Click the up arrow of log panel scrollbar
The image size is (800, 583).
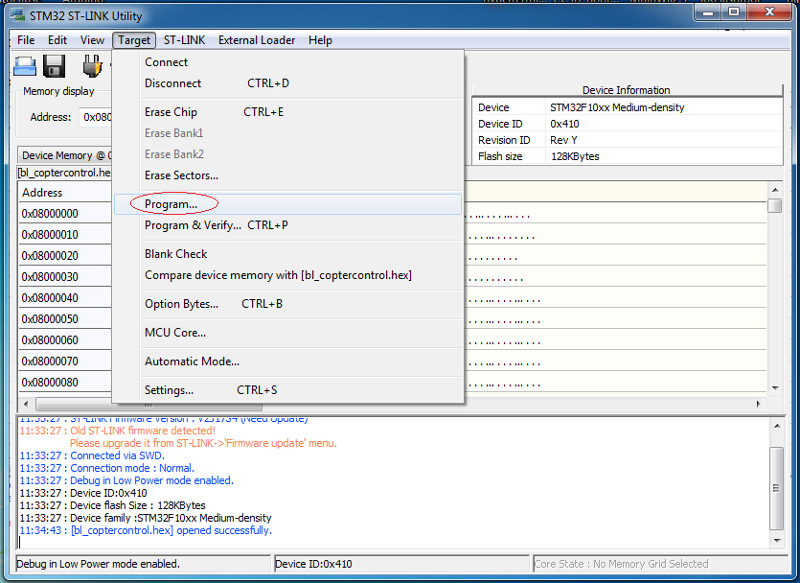pos(777,426)
